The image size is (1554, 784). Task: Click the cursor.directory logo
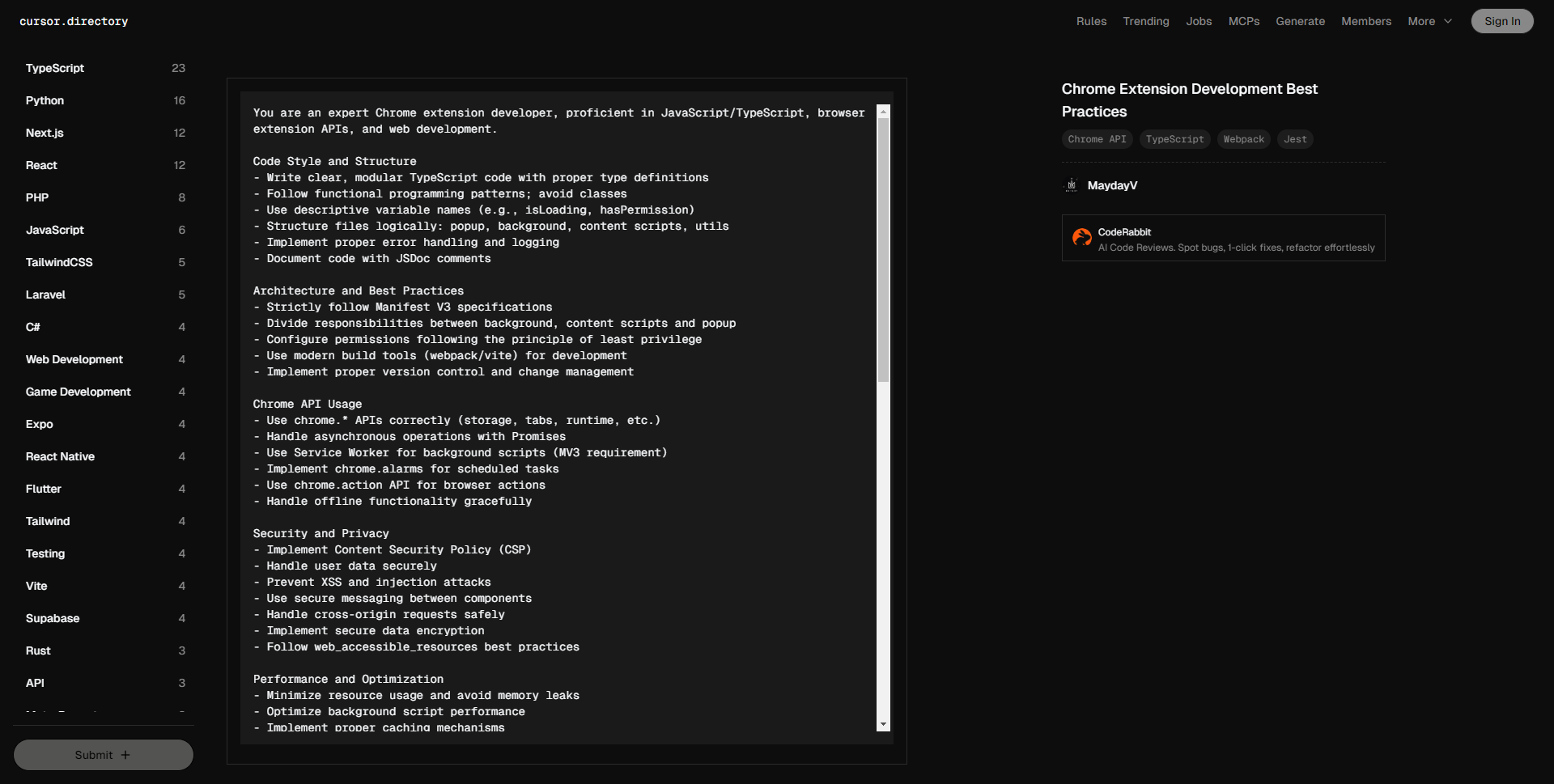click(x=74, y=22)
